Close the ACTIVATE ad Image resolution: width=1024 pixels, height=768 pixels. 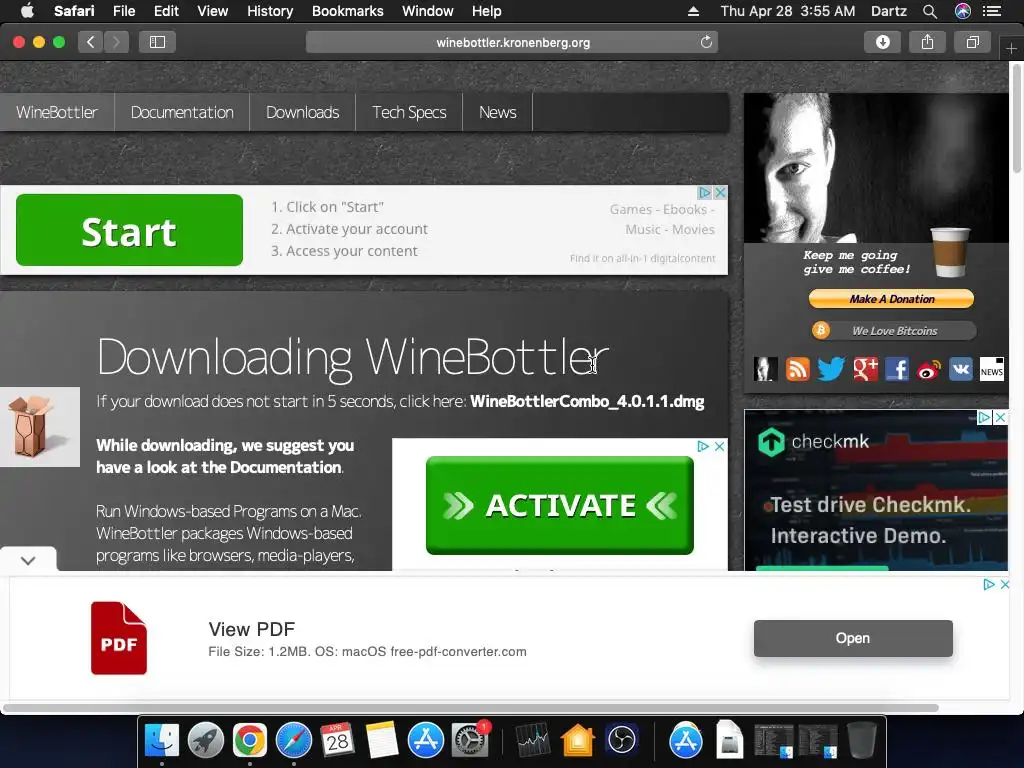[719, 446]
